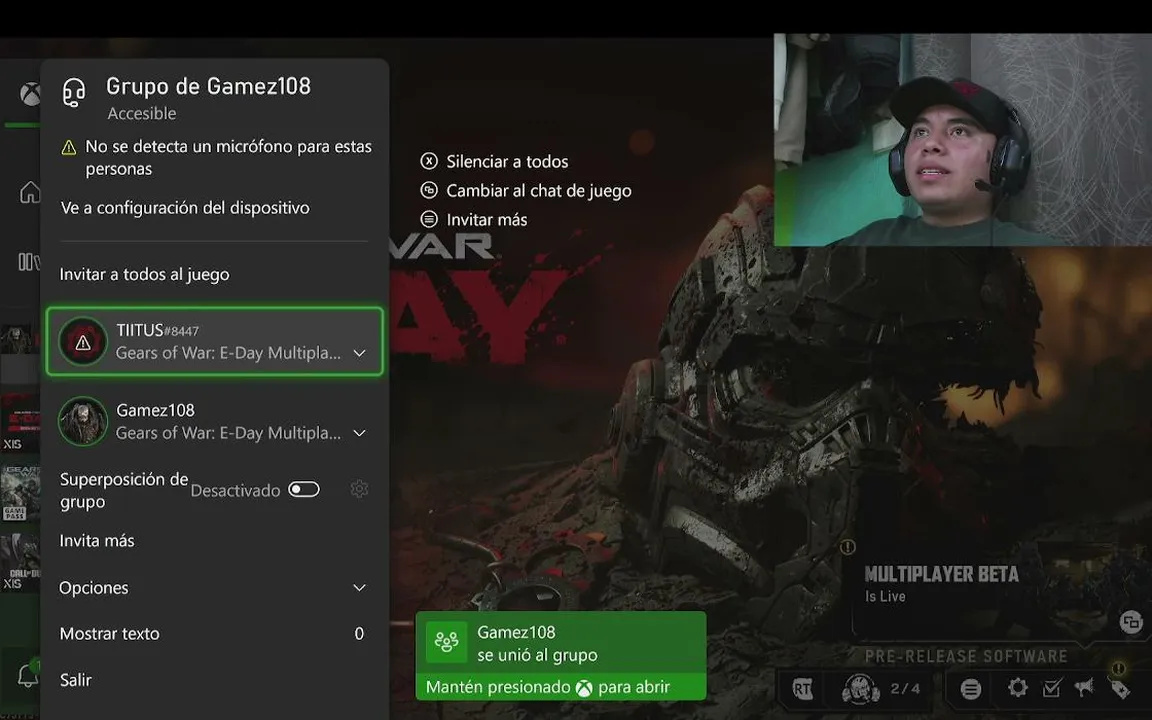Select the Gears Game Pass tile in sidebar

click(x=20, y=493)
